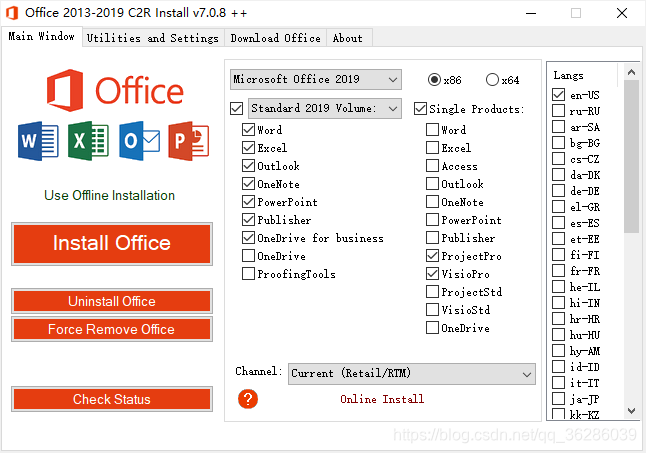The image size is (646, 453).
Task: Select the Main Window tab
Action: [41, 36]
